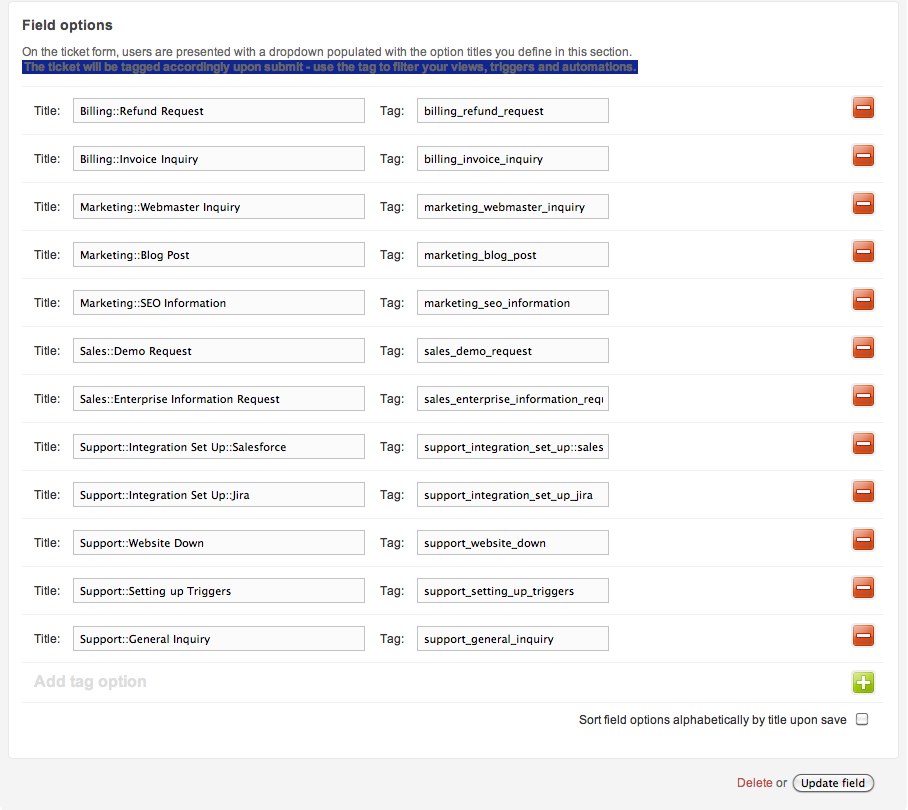Click the Update field button
Screen dimensions: 908x810
pyautogui.click(x=833, y=783)
